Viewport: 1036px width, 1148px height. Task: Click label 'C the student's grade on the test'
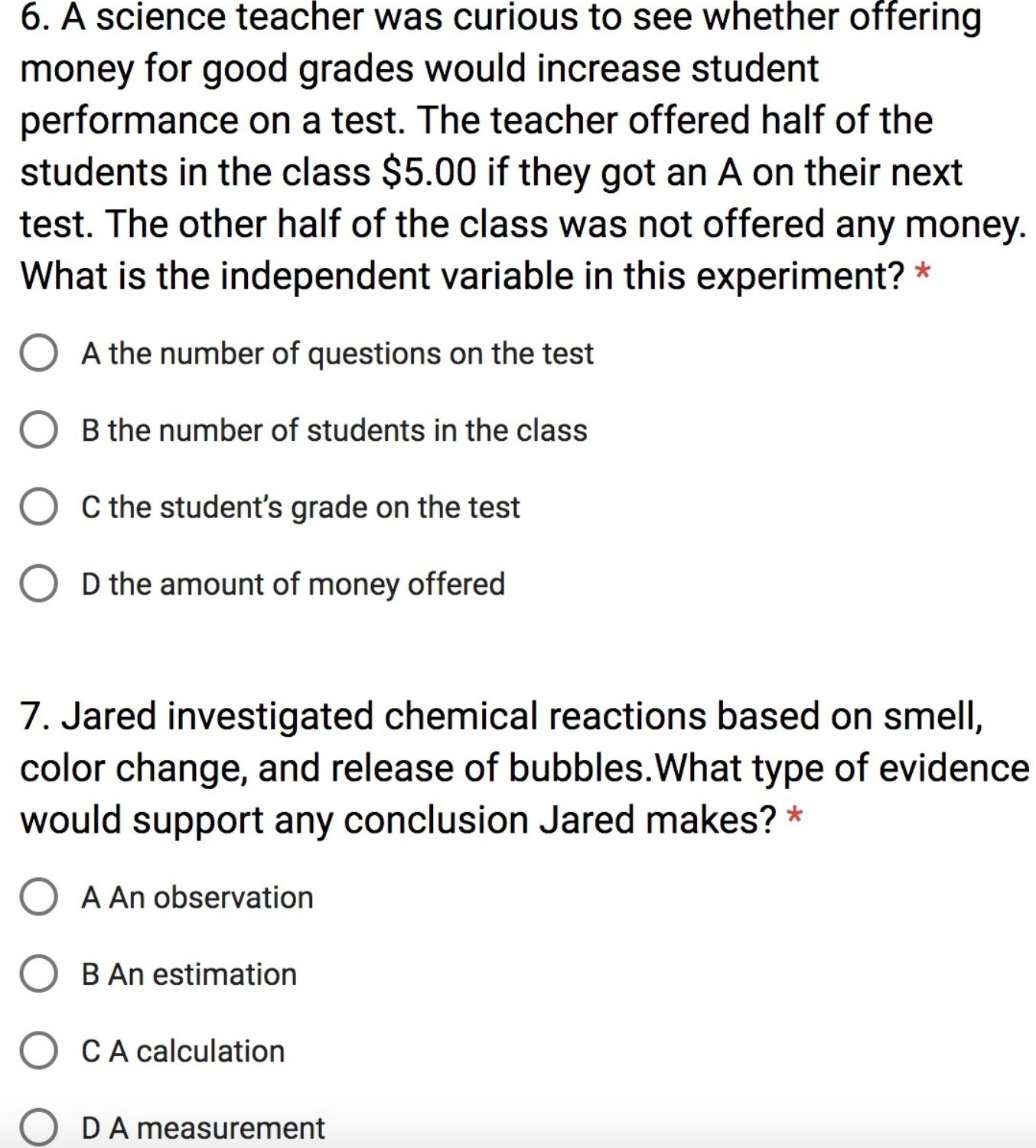pyautogui.click(x=301, y=507)
